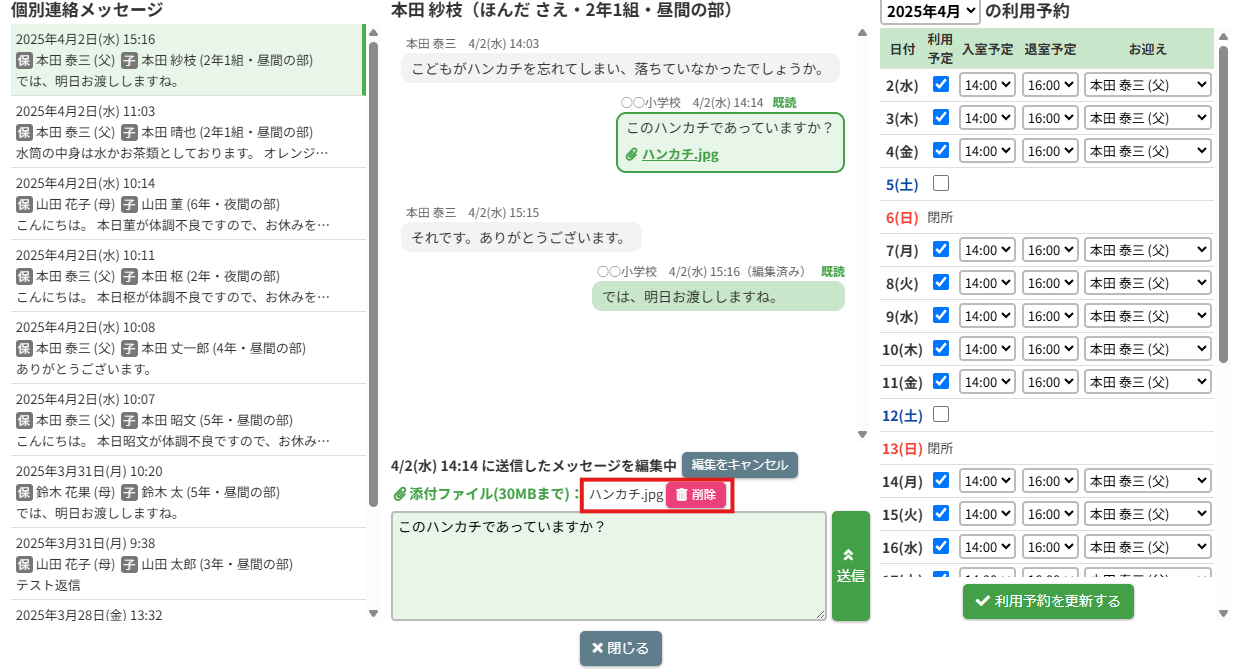Open the 2025年4月 month dropdown
1240x669 pixels.
930,12
